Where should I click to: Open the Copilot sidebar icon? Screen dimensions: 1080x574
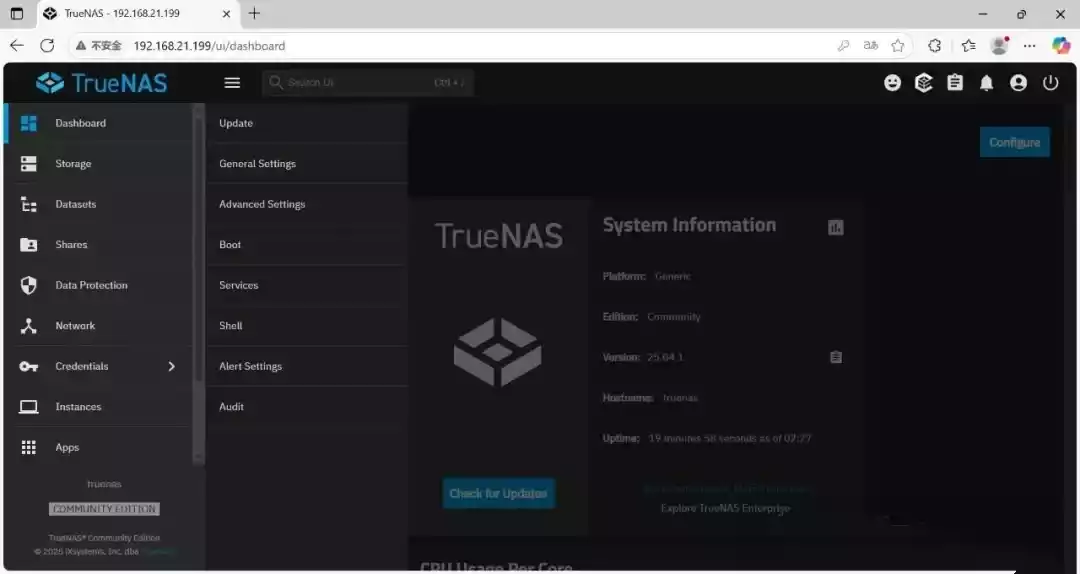point(1061,45)
